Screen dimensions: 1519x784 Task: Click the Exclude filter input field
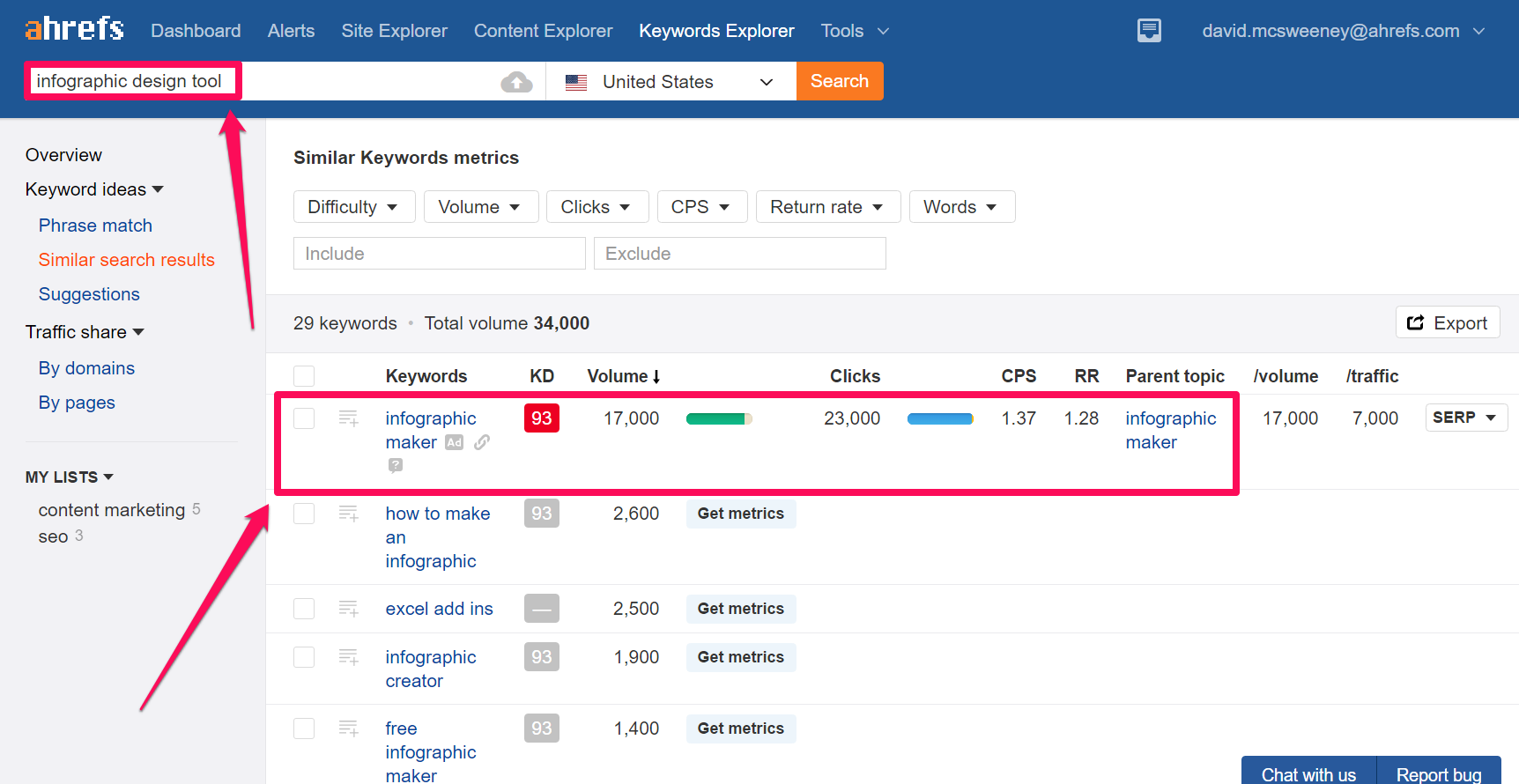click(x=740, y=254)
